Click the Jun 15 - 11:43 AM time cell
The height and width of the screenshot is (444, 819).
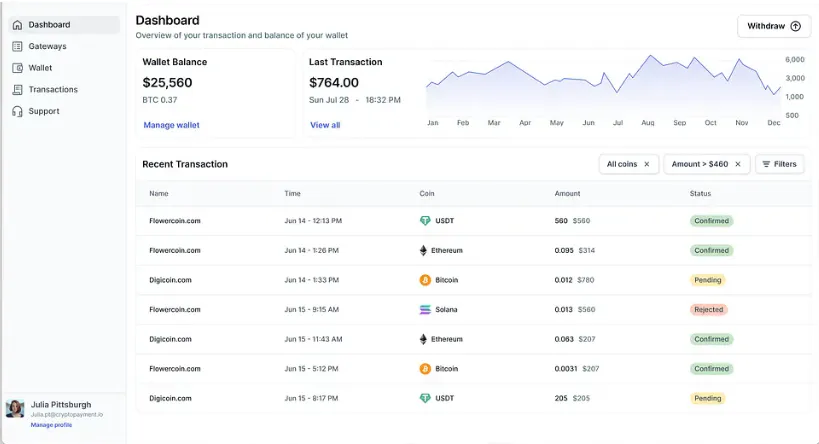(x=313, y=340)
